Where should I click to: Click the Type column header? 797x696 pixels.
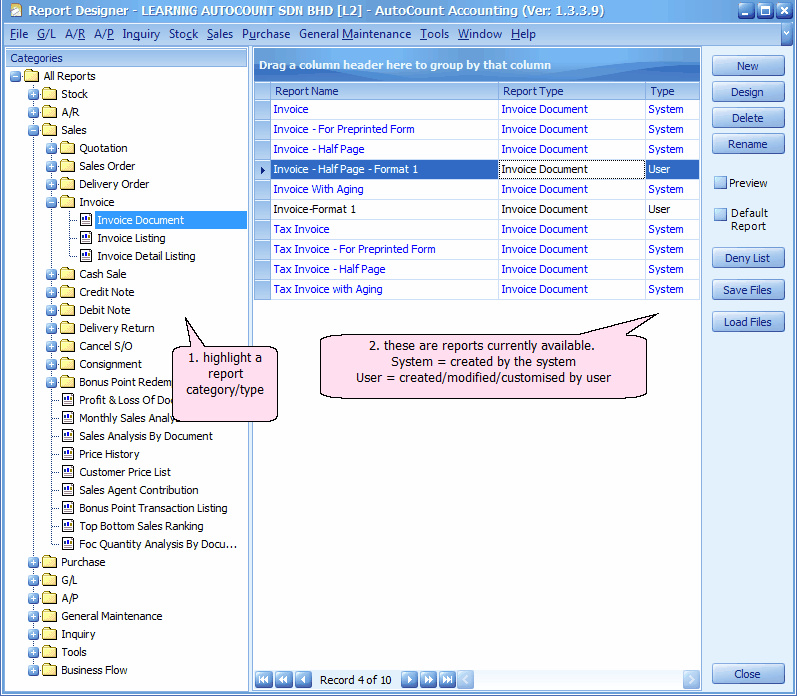click(672, 91)
